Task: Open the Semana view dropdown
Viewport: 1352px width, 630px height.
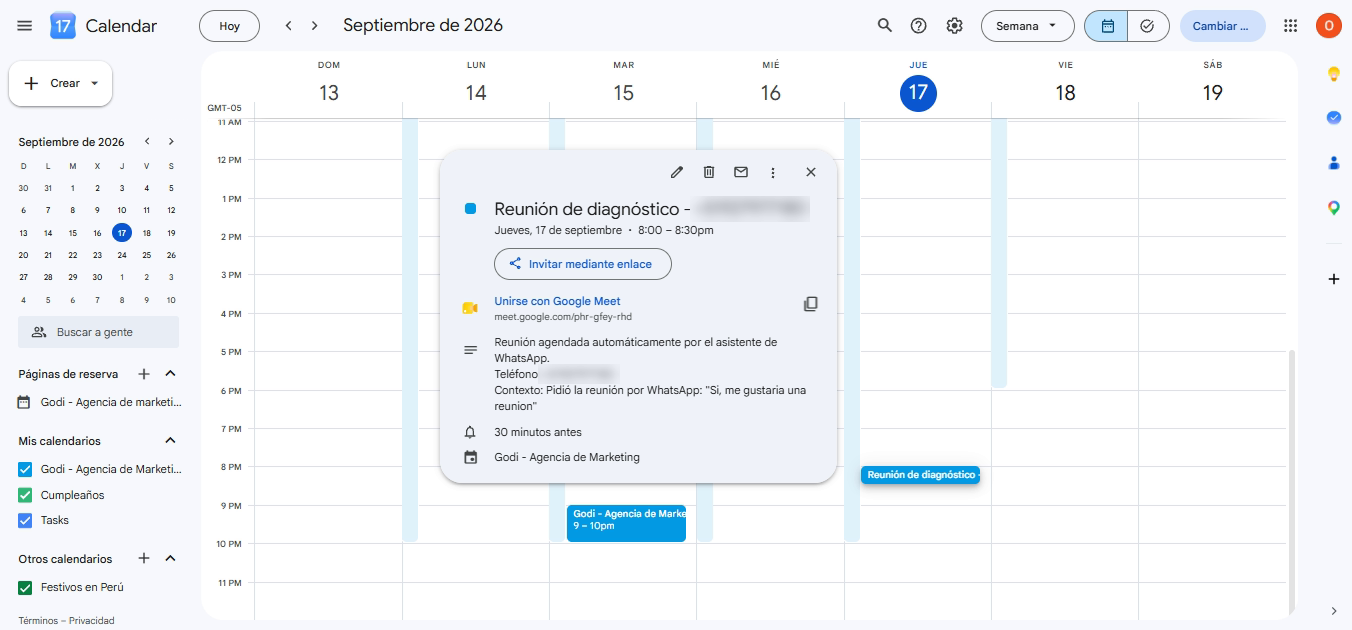Action: (x=1027, y=26)
